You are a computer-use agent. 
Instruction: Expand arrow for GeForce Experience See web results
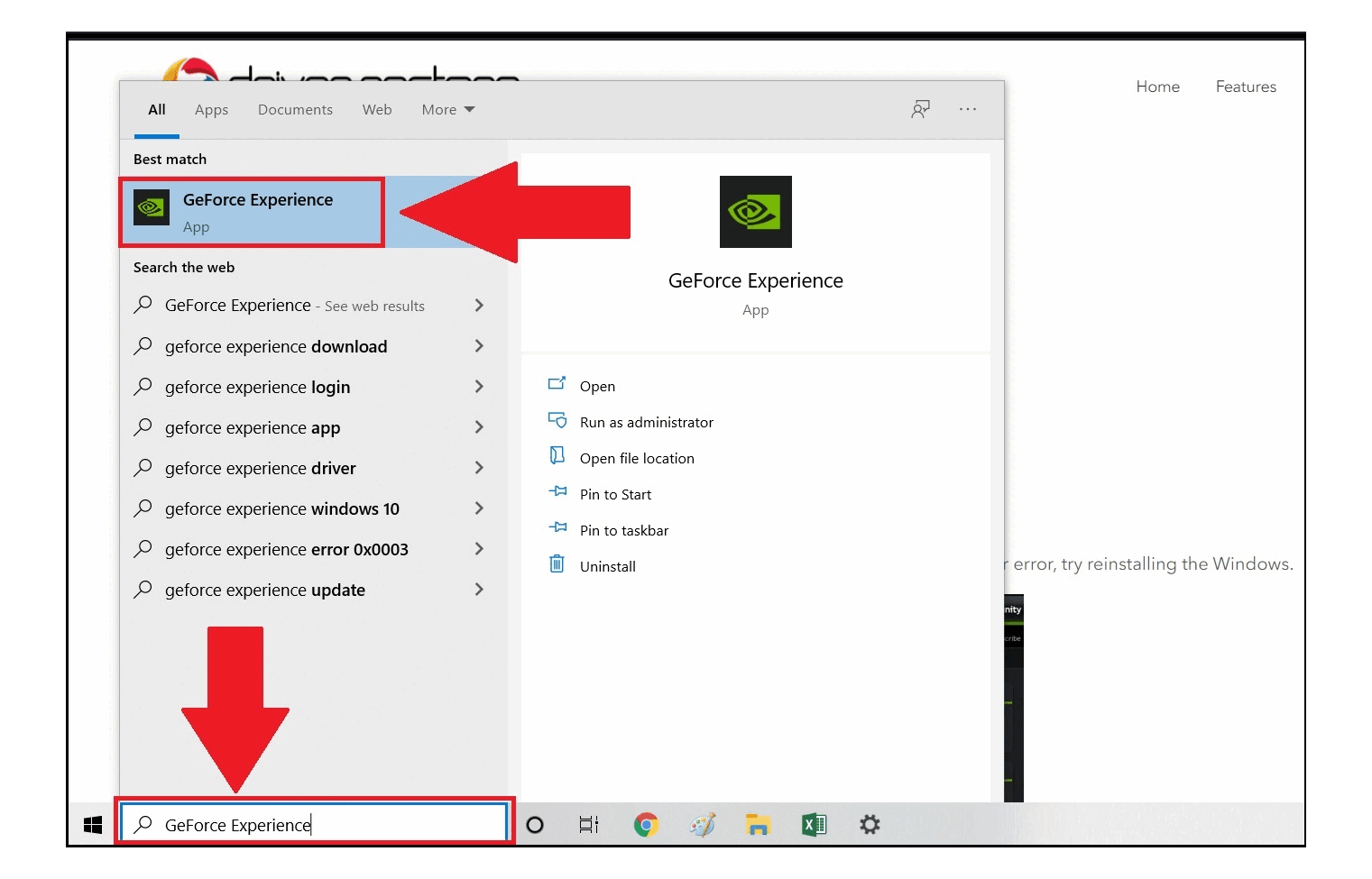[x=479, y=306]
